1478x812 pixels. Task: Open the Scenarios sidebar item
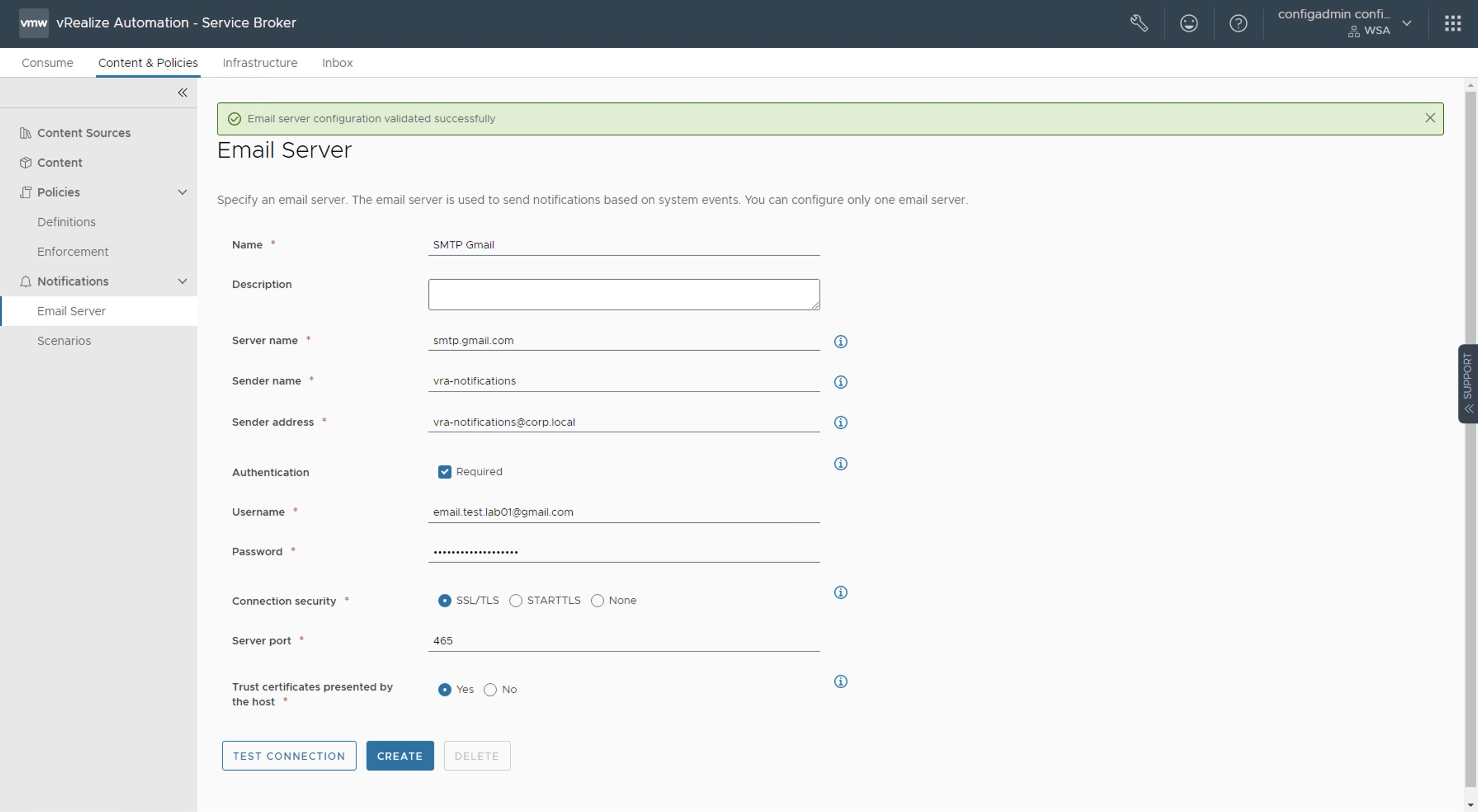coord(64,341)
